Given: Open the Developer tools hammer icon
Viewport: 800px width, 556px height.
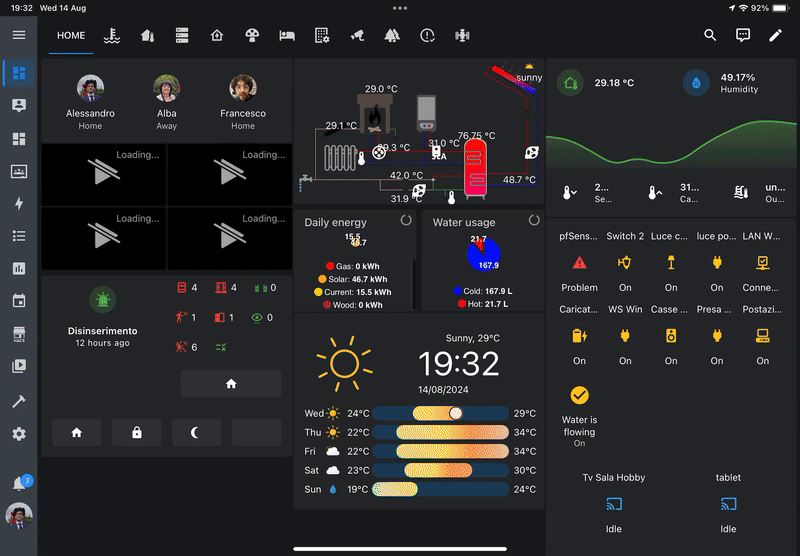Looking at the screenshot, I should [x=19, y=401].
